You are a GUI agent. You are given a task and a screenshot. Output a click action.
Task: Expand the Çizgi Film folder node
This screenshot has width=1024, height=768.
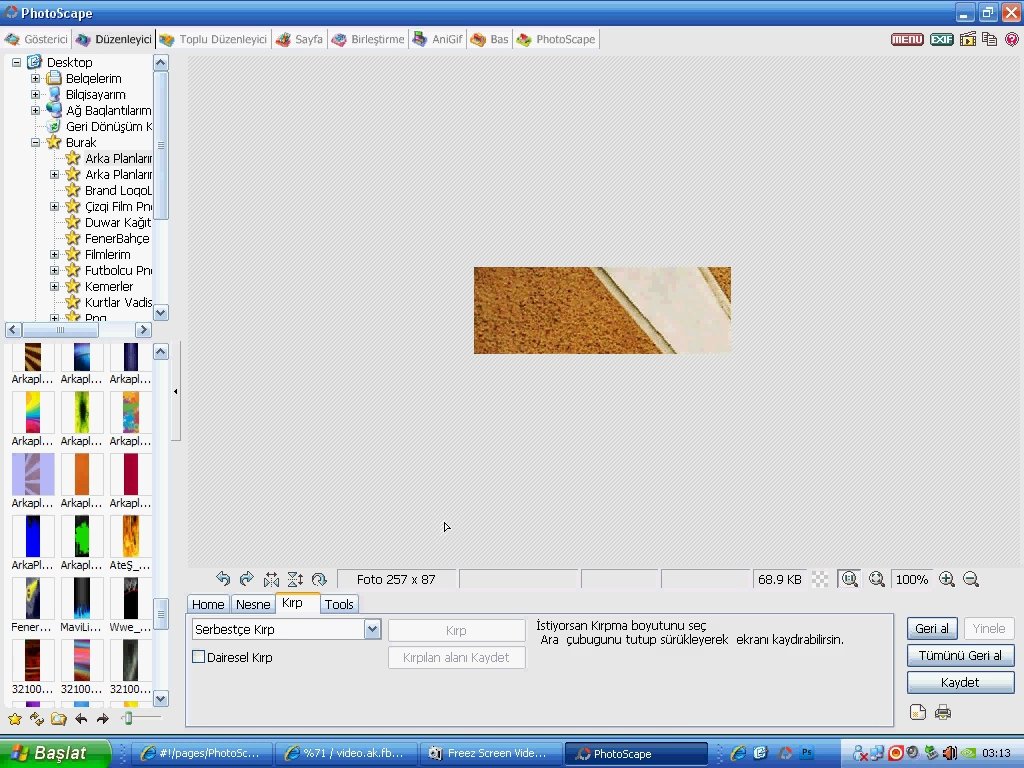tap(55, 206)
